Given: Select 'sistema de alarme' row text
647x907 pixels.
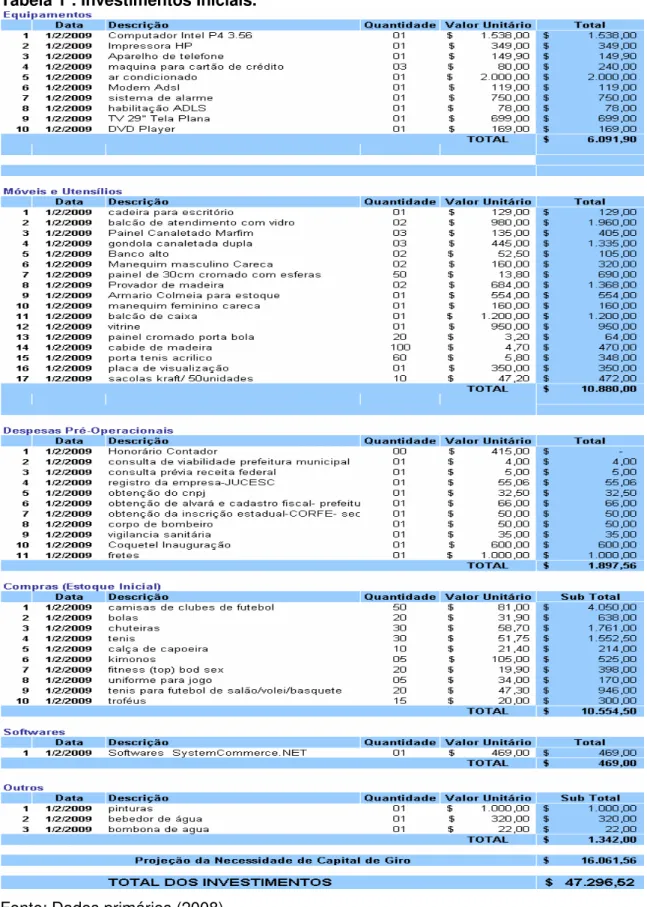Looking at the screenshot, I should click(160, 98).
